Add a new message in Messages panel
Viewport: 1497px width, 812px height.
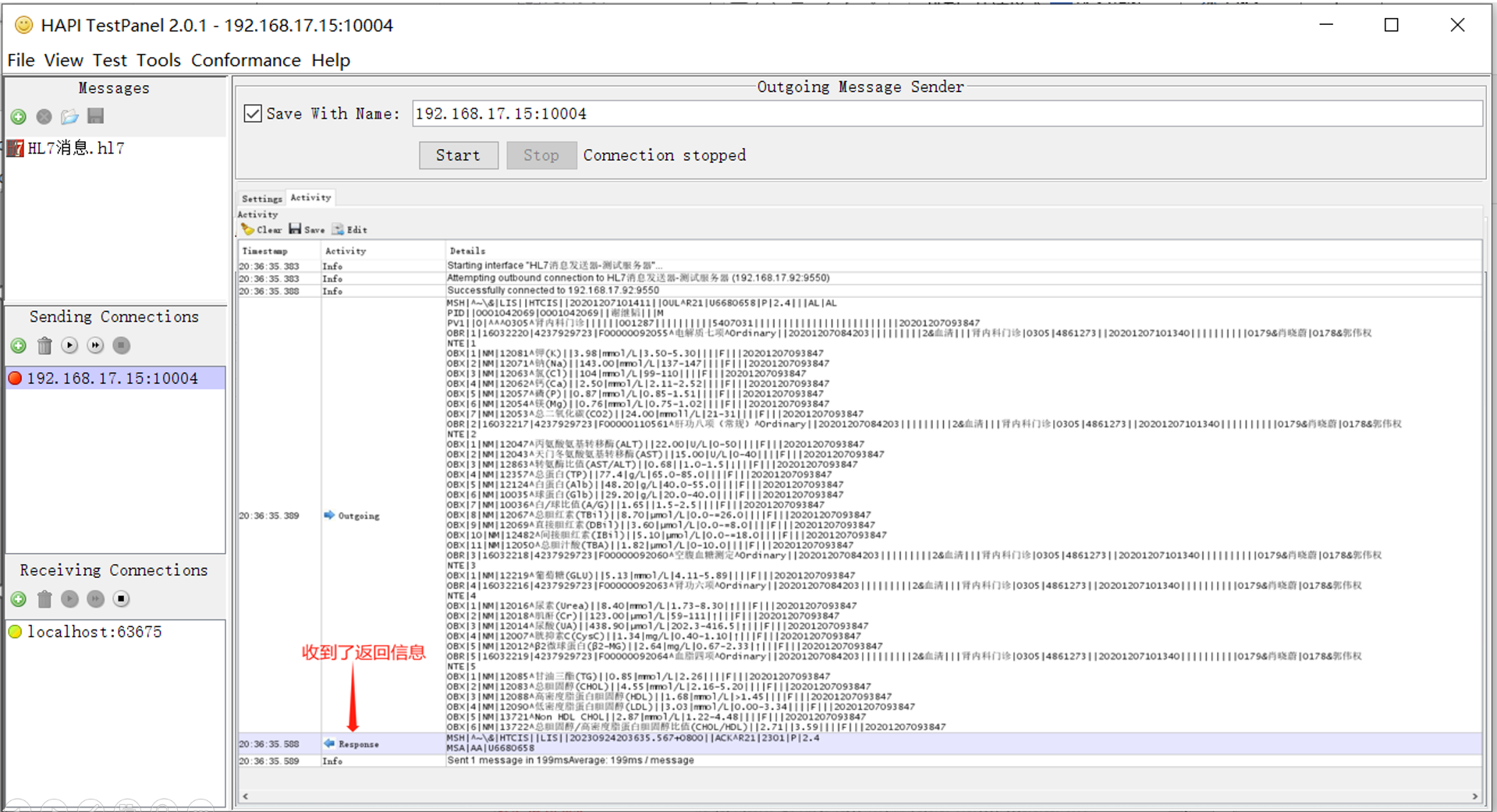[19, 117]
